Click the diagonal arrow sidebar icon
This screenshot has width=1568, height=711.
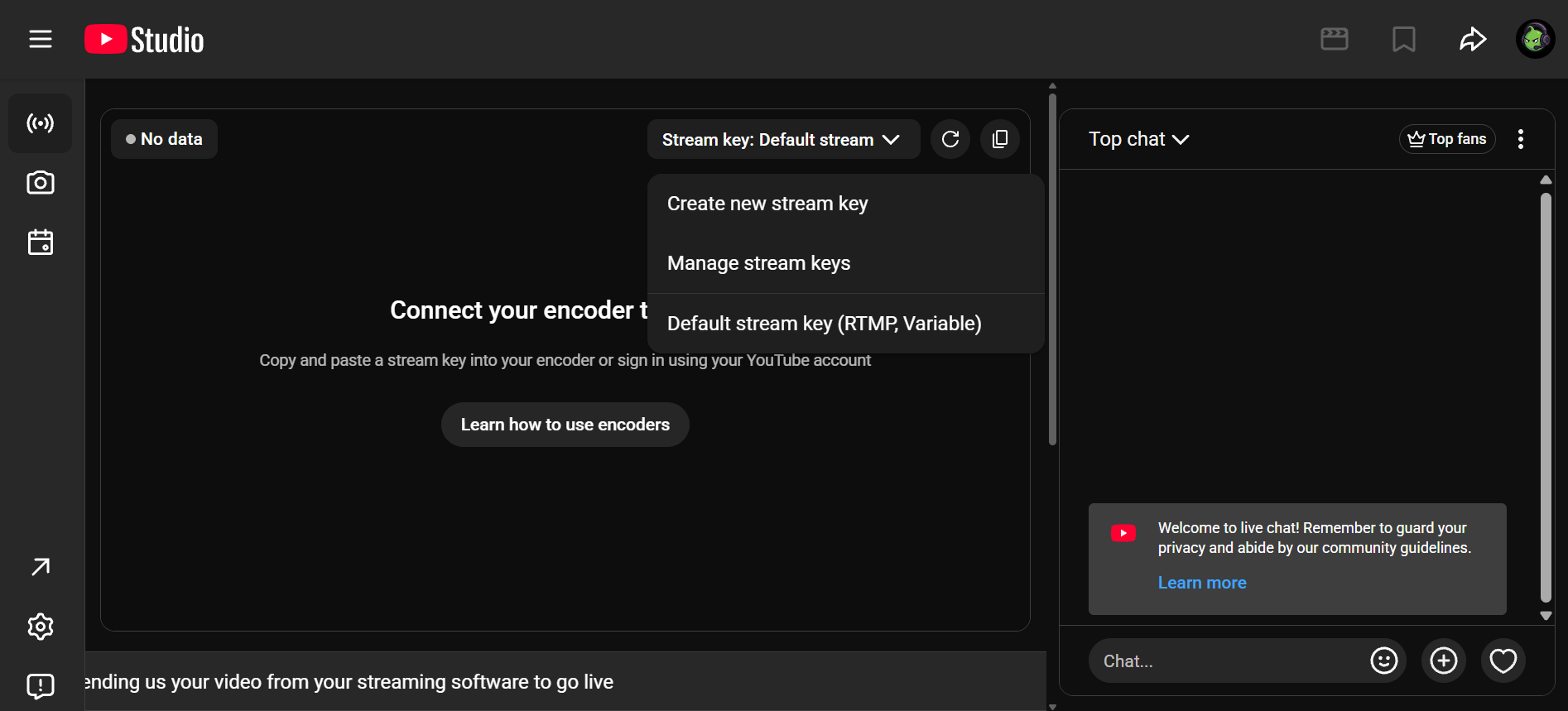tap(41, 567)
